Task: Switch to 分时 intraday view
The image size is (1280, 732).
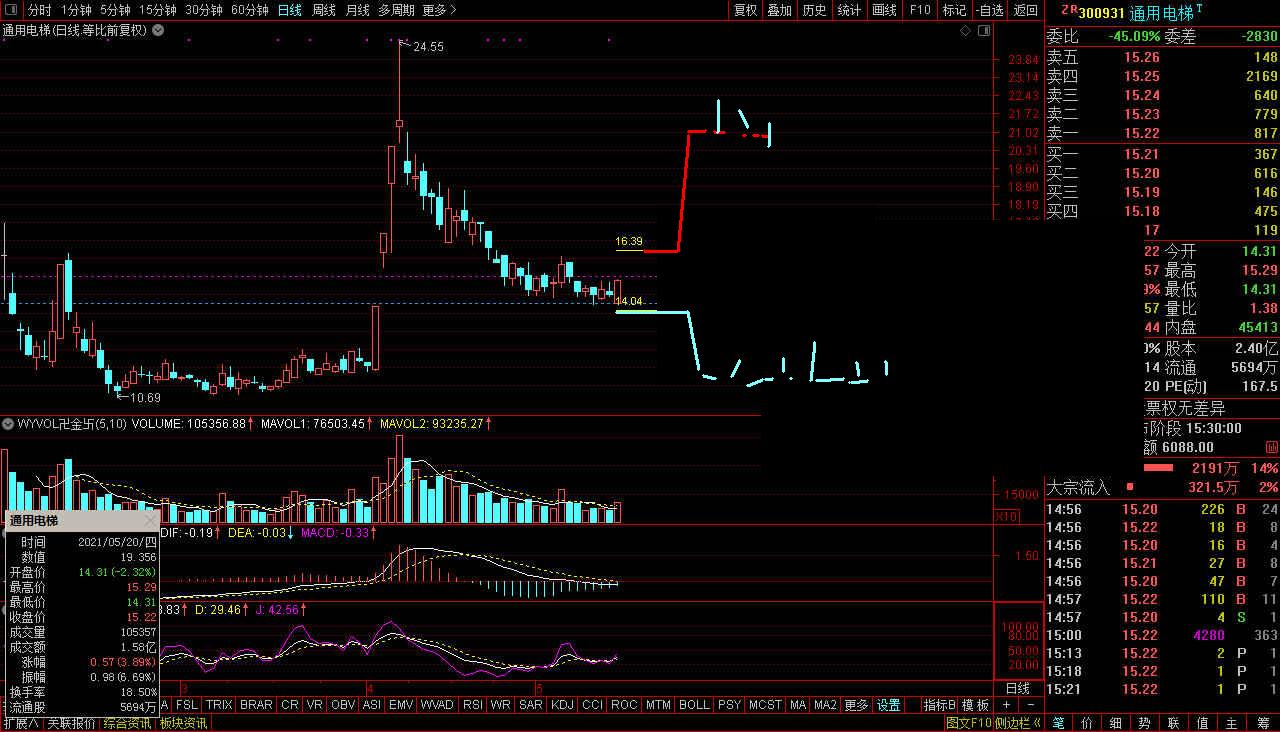Action: [x=39, y=10]
